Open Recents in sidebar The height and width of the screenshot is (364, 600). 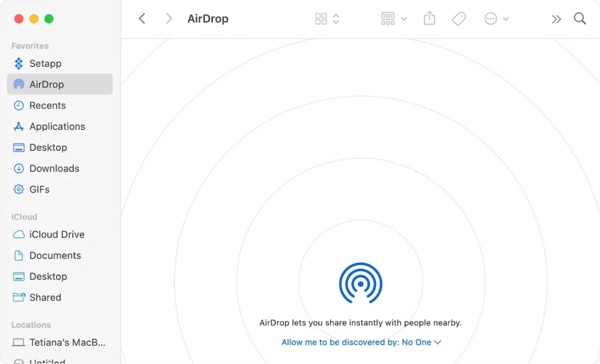60,105
